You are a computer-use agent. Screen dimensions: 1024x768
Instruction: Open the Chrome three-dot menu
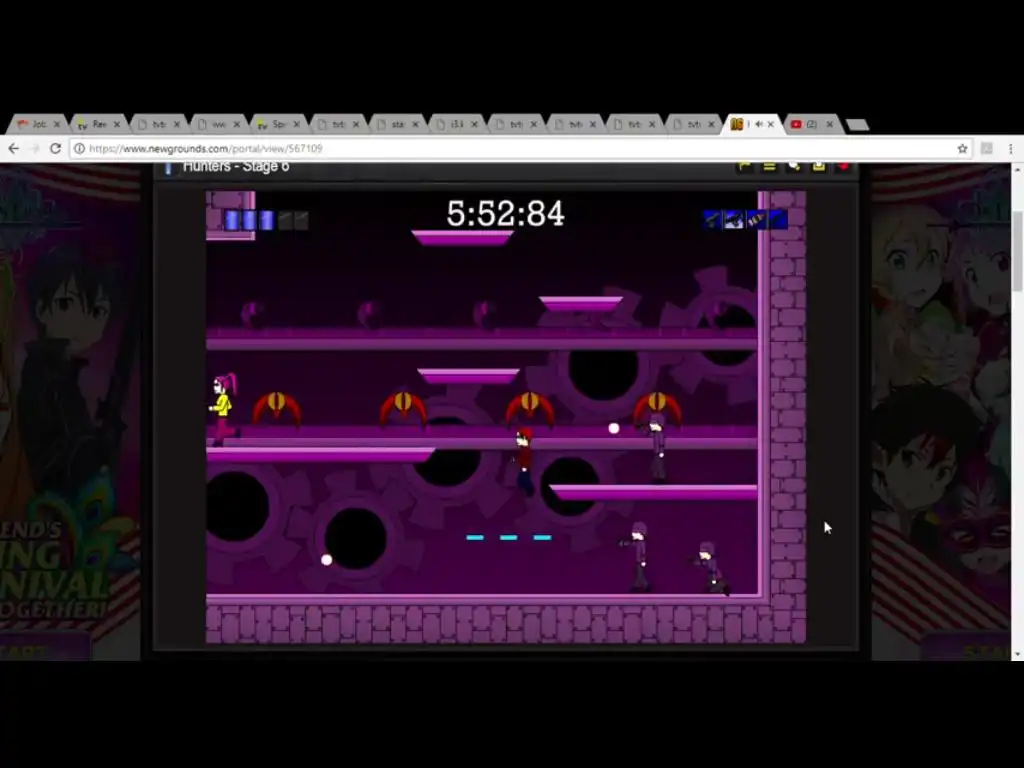pos(1010,149)
